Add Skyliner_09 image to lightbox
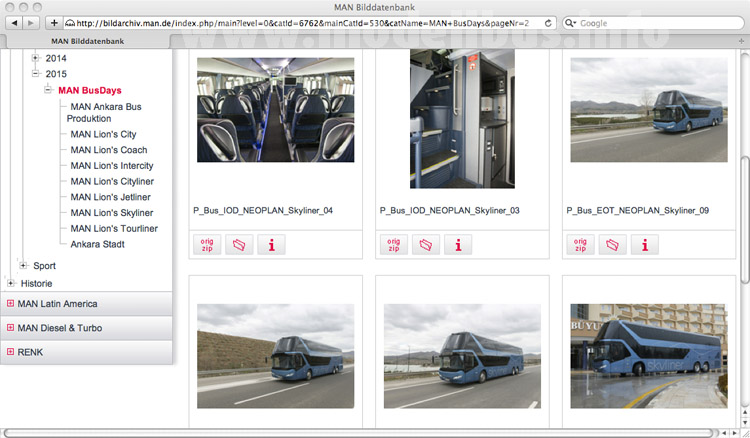Screen dimensions: 750x438 click(x=612, y=245)
